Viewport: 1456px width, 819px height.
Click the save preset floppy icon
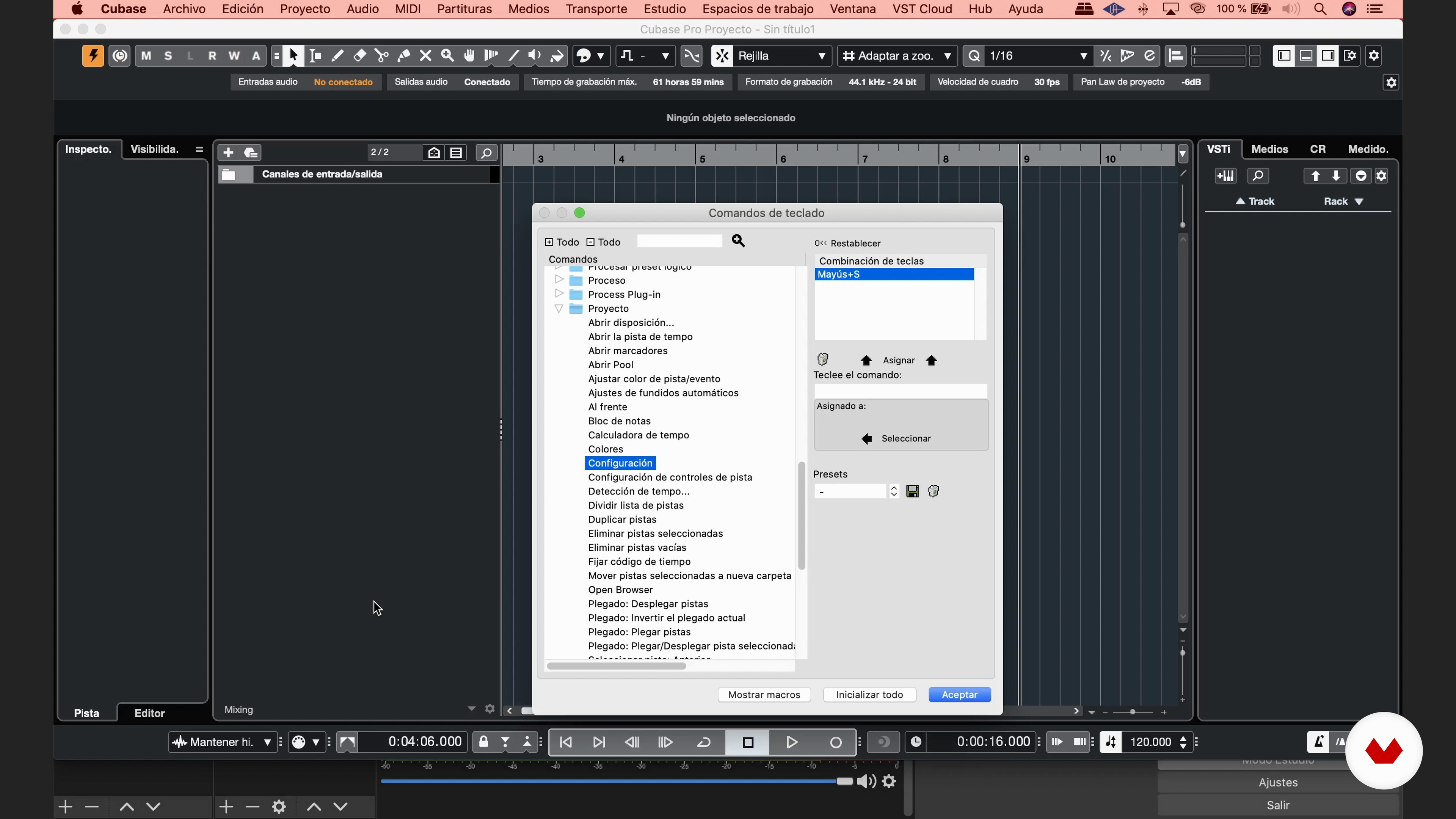912,491
